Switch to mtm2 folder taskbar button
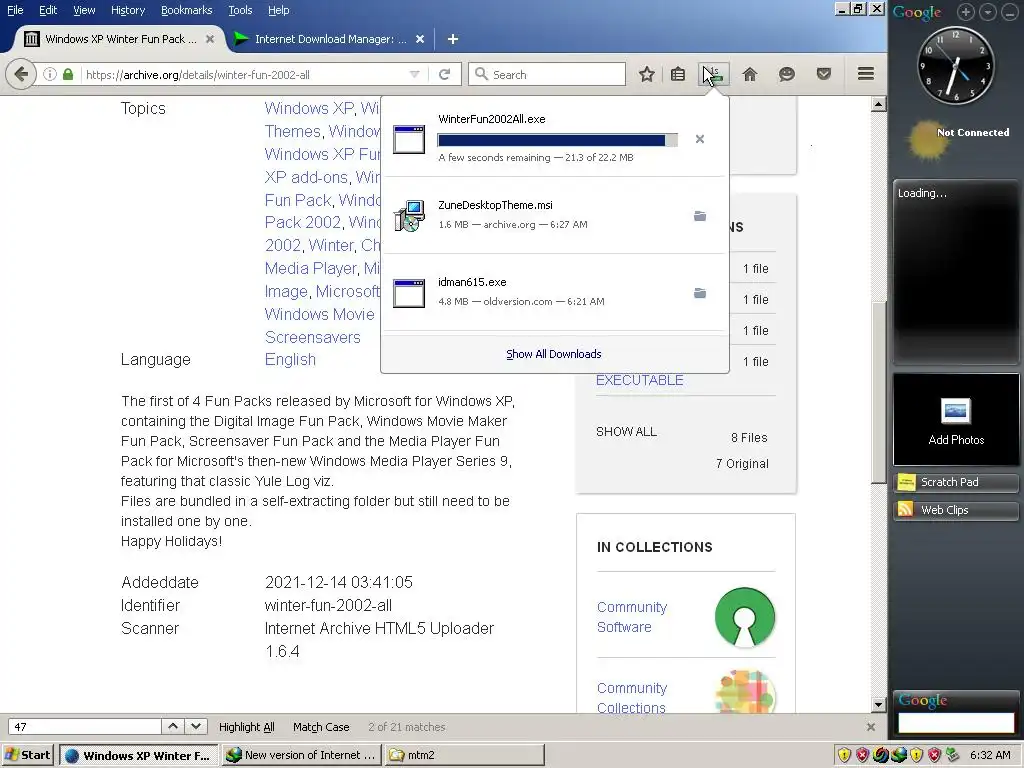1024x768 pixels. pos(464,755)
